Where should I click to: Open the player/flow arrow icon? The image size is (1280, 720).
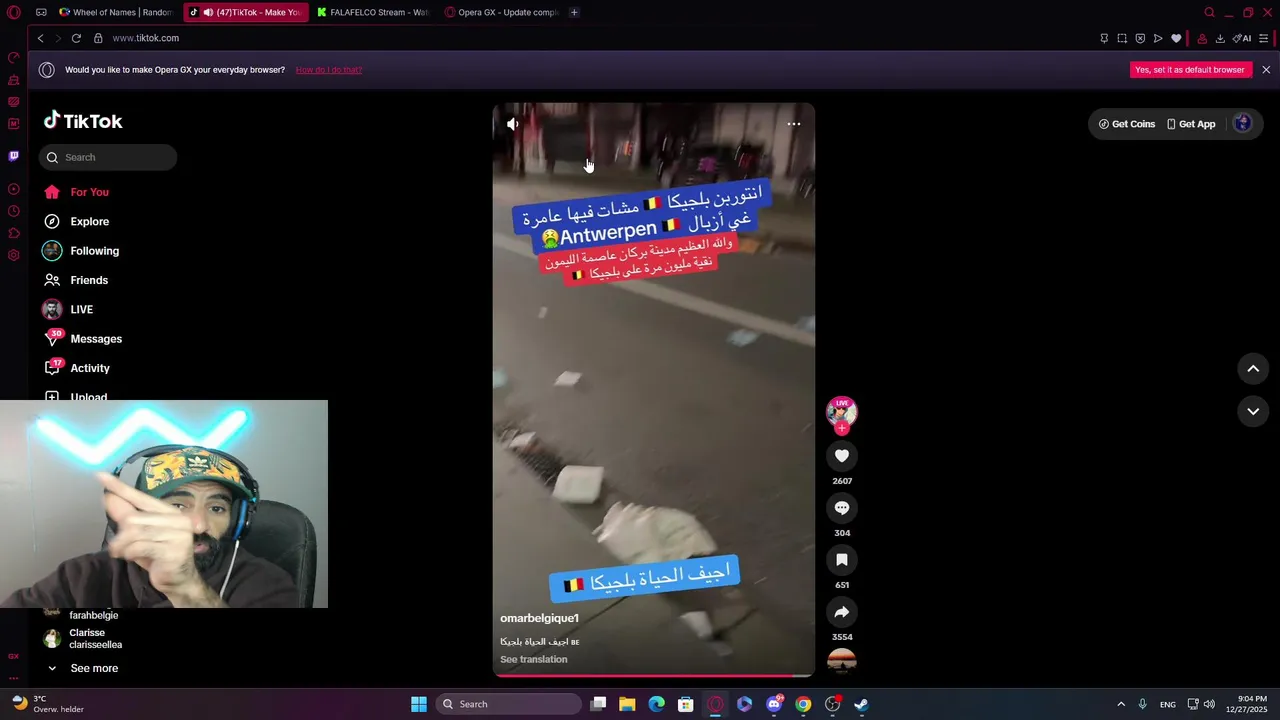[x=1158, y=38]
